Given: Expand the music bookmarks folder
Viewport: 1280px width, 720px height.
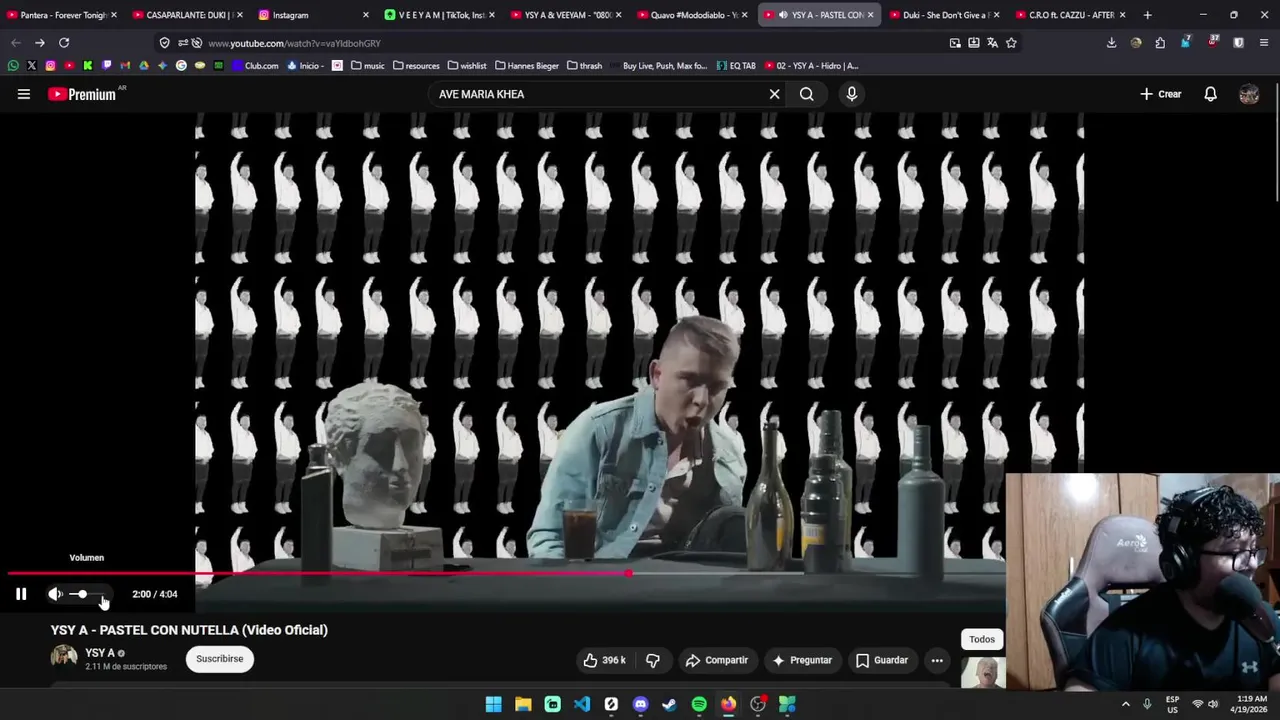Looking at the screenshot, I should 367,66.
